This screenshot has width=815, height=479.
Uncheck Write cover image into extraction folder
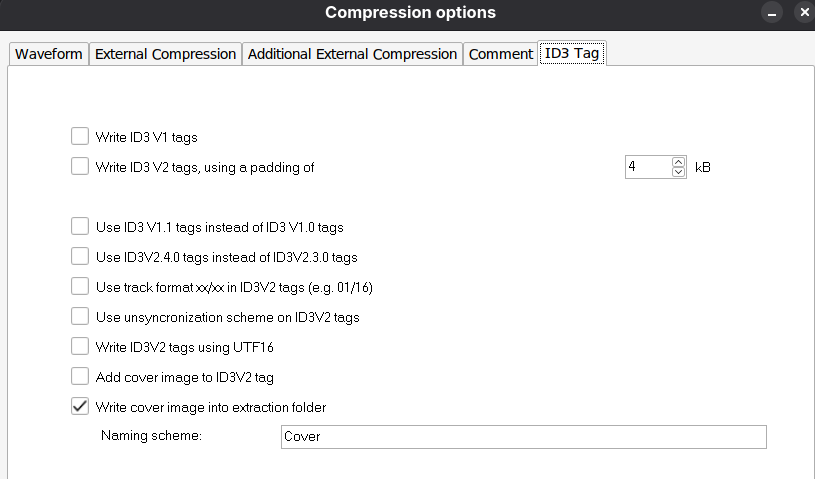coord(80,407)
